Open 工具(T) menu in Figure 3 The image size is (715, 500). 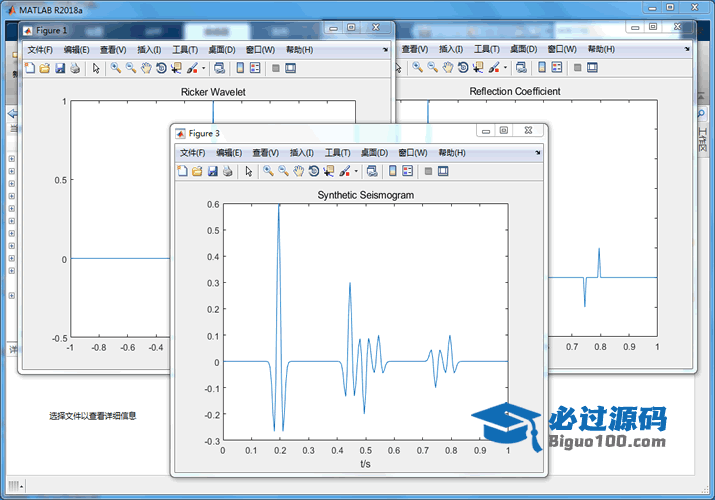point(337,153)
